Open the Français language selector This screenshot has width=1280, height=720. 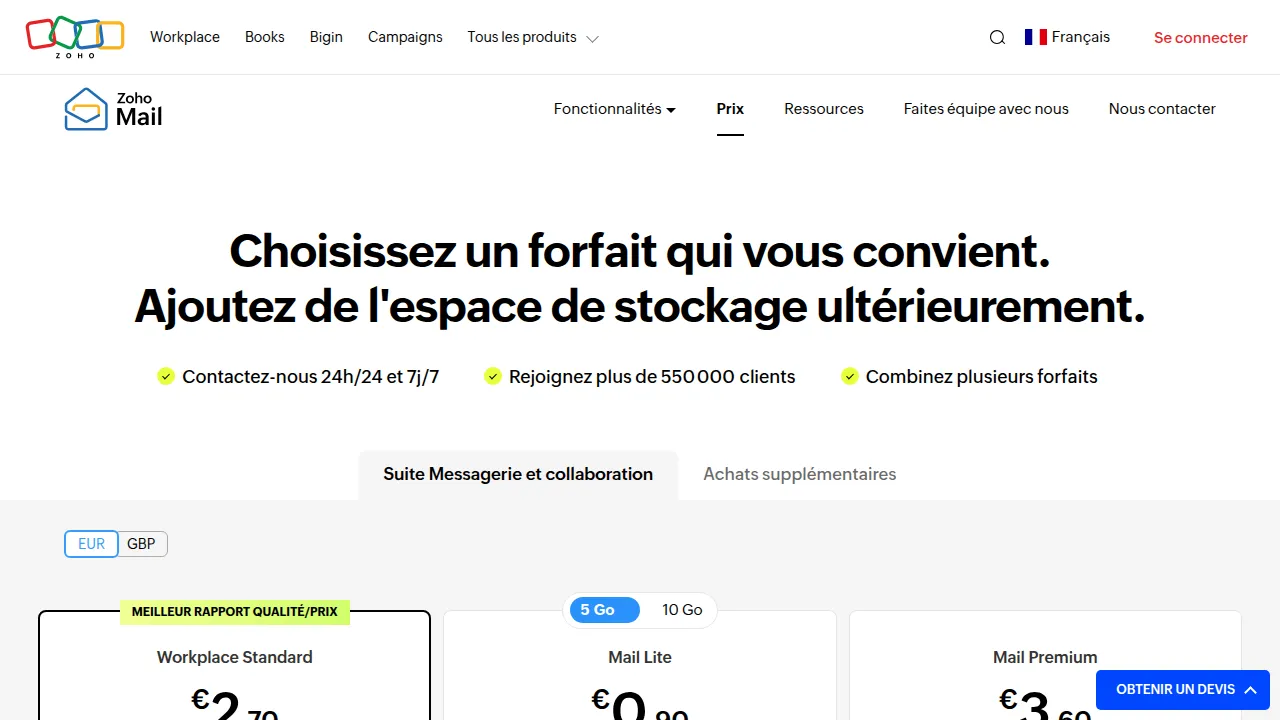(1067, 37)
